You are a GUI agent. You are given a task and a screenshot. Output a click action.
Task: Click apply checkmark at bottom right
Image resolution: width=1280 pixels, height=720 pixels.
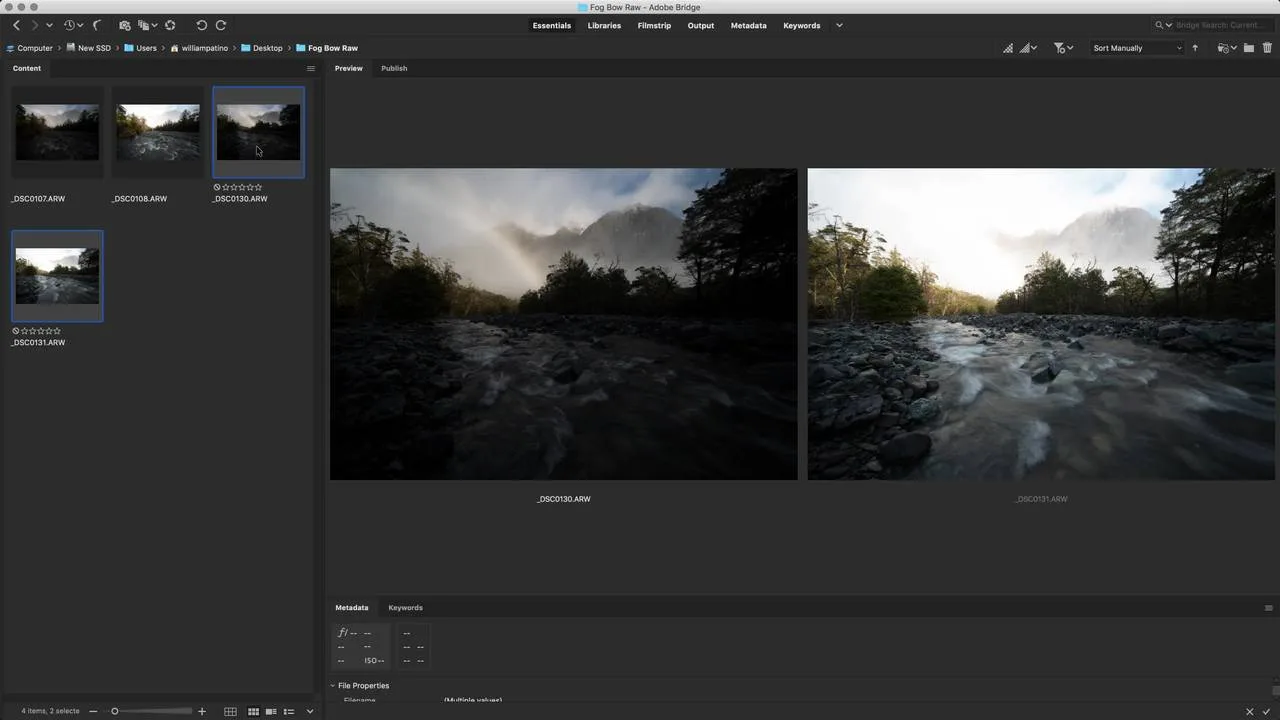pyautogui.click(x=1266, y=711)
